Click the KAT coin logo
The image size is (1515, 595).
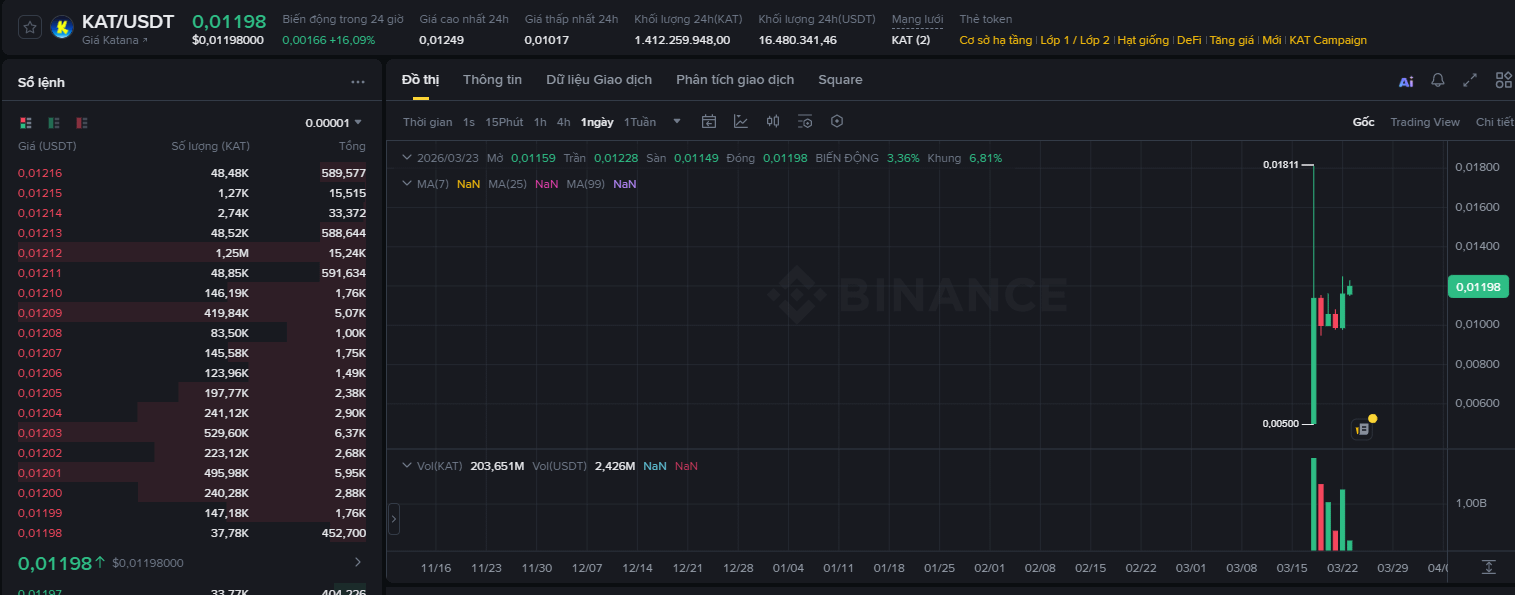[x=62, y=27]
